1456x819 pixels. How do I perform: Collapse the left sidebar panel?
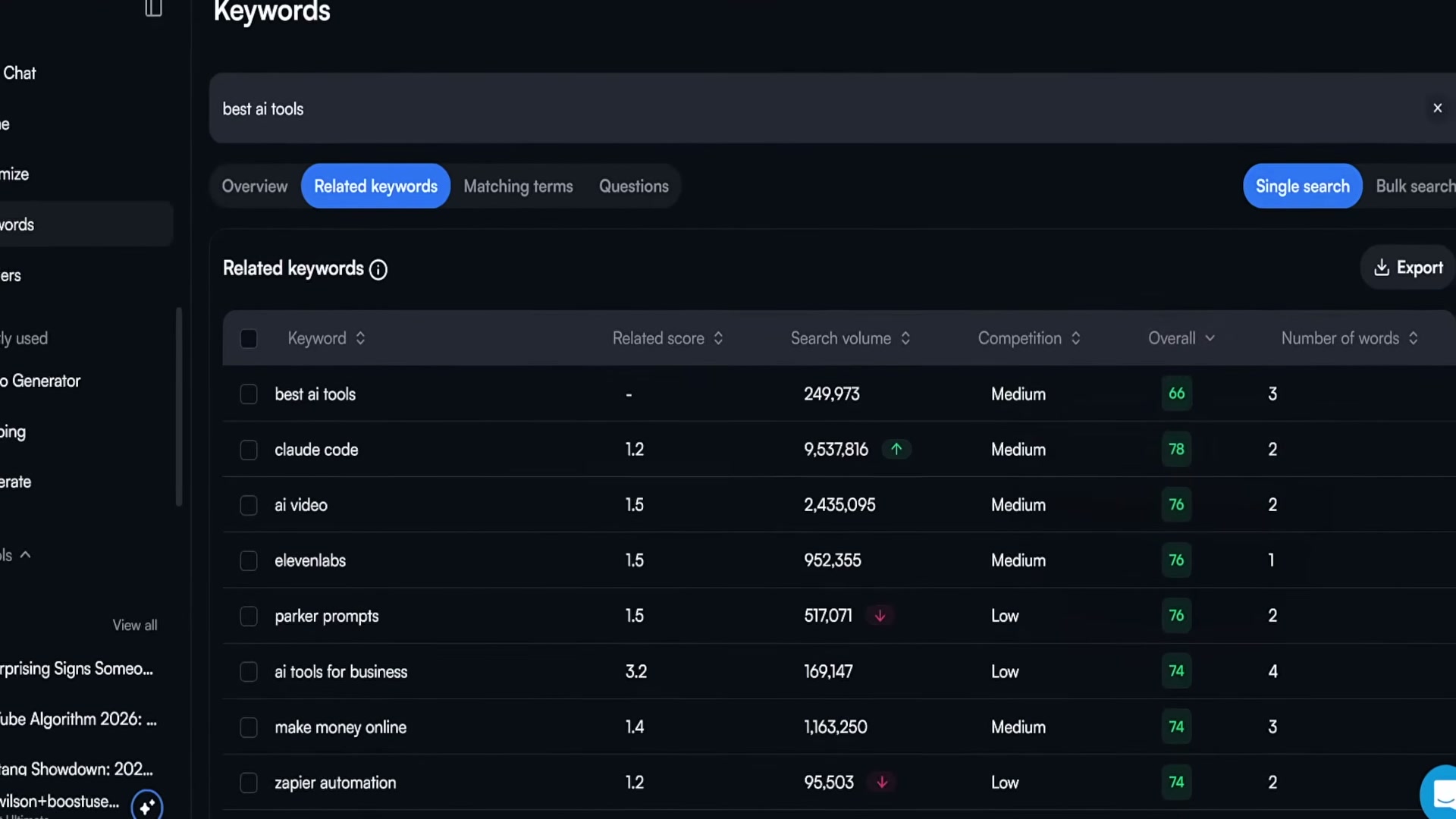[153, 9]
